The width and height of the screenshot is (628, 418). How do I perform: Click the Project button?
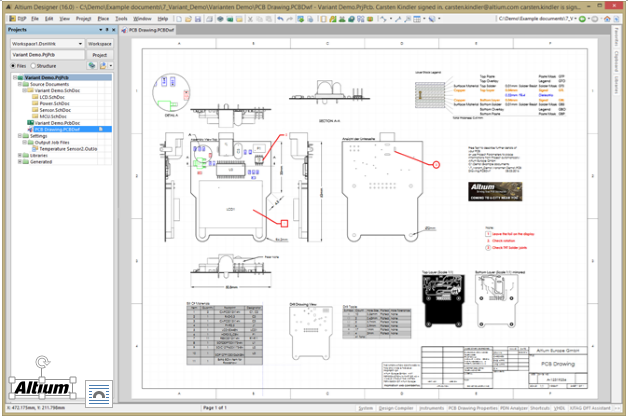100,55
